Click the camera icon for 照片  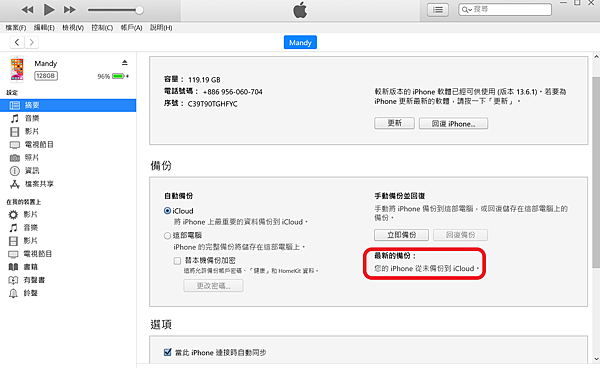[15, 158]
